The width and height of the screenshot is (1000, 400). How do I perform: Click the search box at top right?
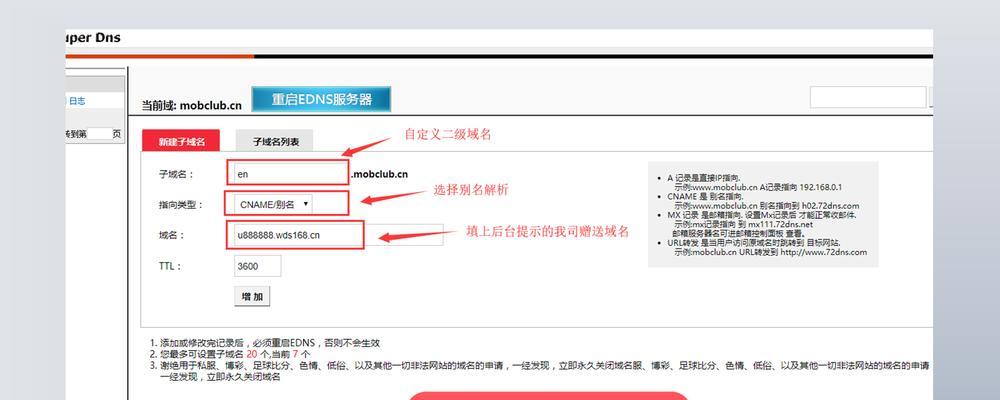click(x=867, y=98)
